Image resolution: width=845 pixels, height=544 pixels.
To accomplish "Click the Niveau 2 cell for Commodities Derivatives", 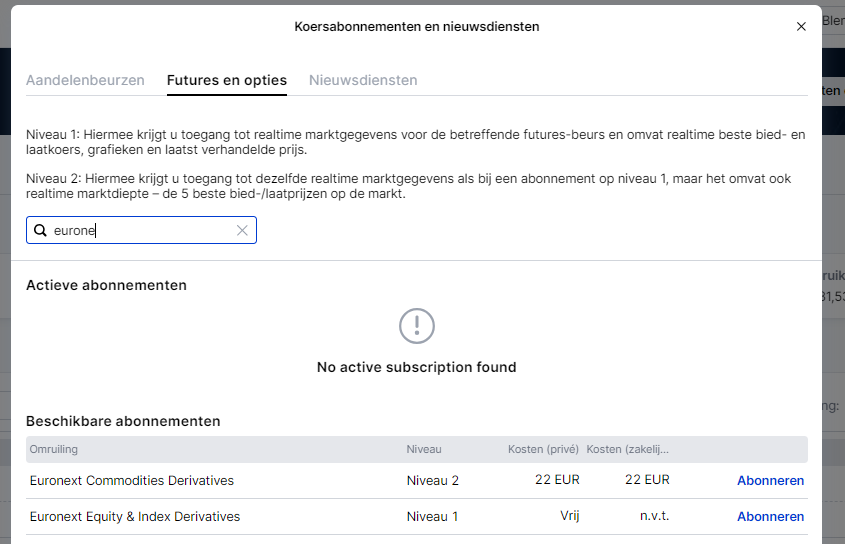I will pos(433,481).
